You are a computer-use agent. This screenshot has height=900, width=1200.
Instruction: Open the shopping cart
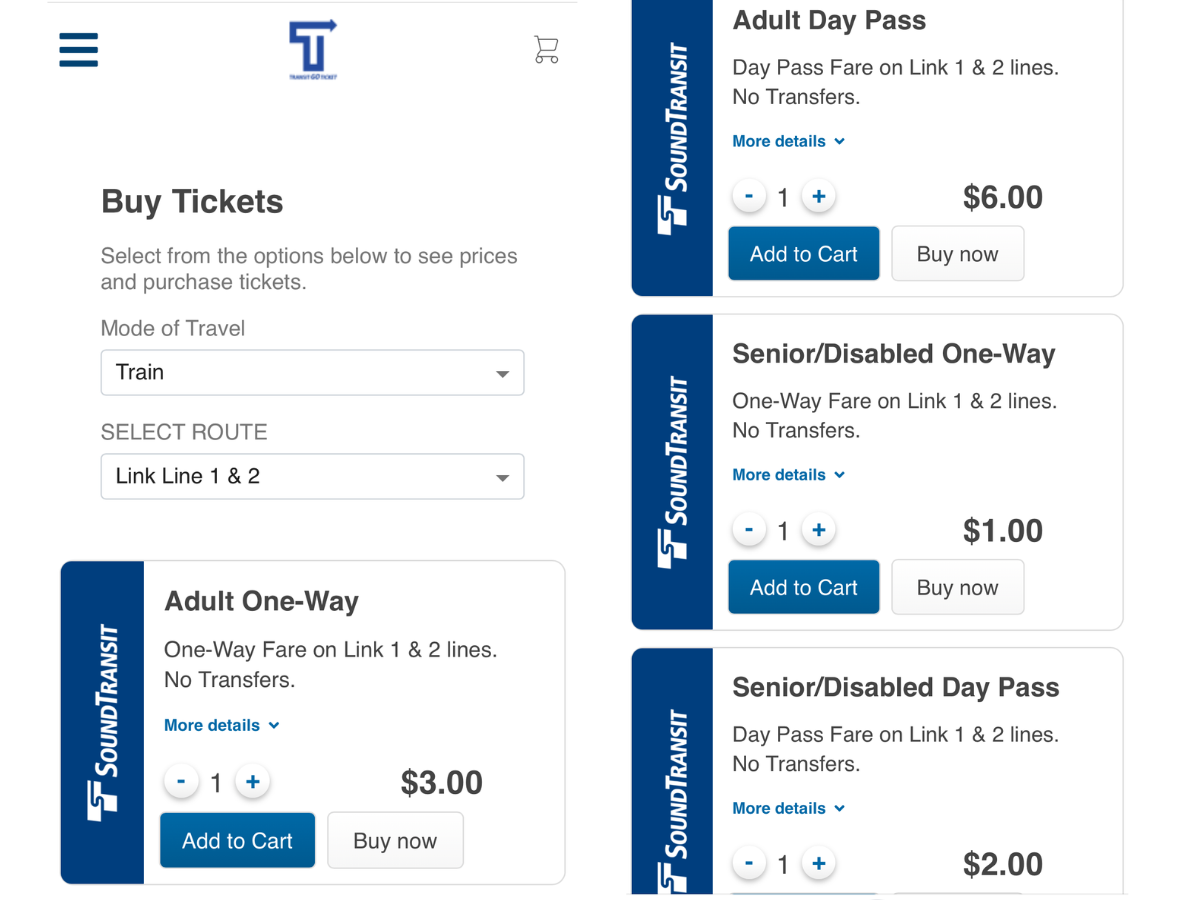click(x=546, y=49)
